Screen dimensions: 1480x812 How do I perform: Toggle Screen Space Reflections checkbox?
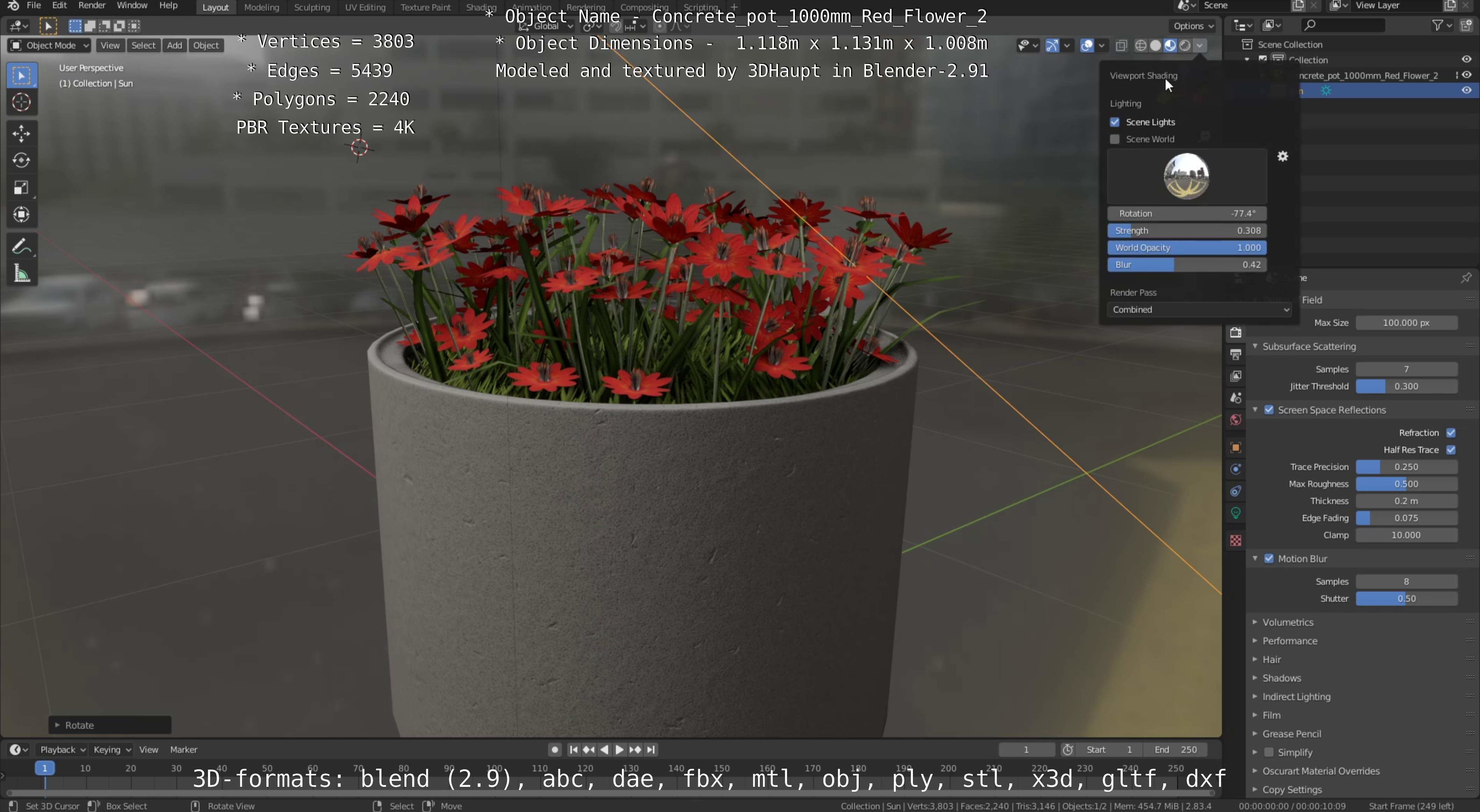click(1269, 409)
